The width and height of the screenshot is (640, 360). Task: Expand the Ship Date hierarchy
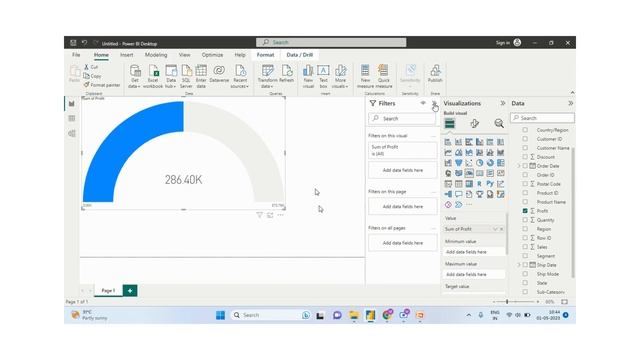click(x=519, y=264)
